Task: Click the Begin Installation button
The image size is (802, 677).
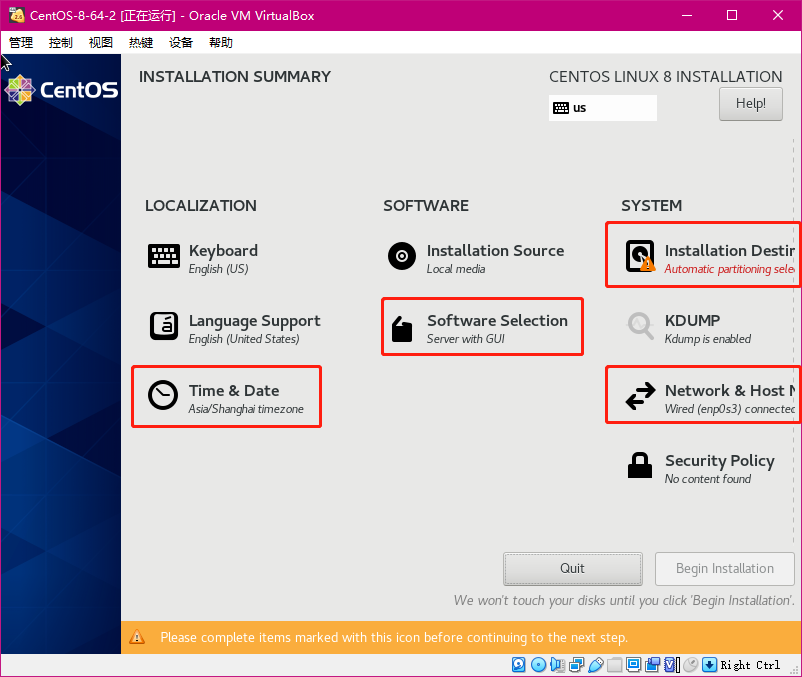Action: coord(724,569)
